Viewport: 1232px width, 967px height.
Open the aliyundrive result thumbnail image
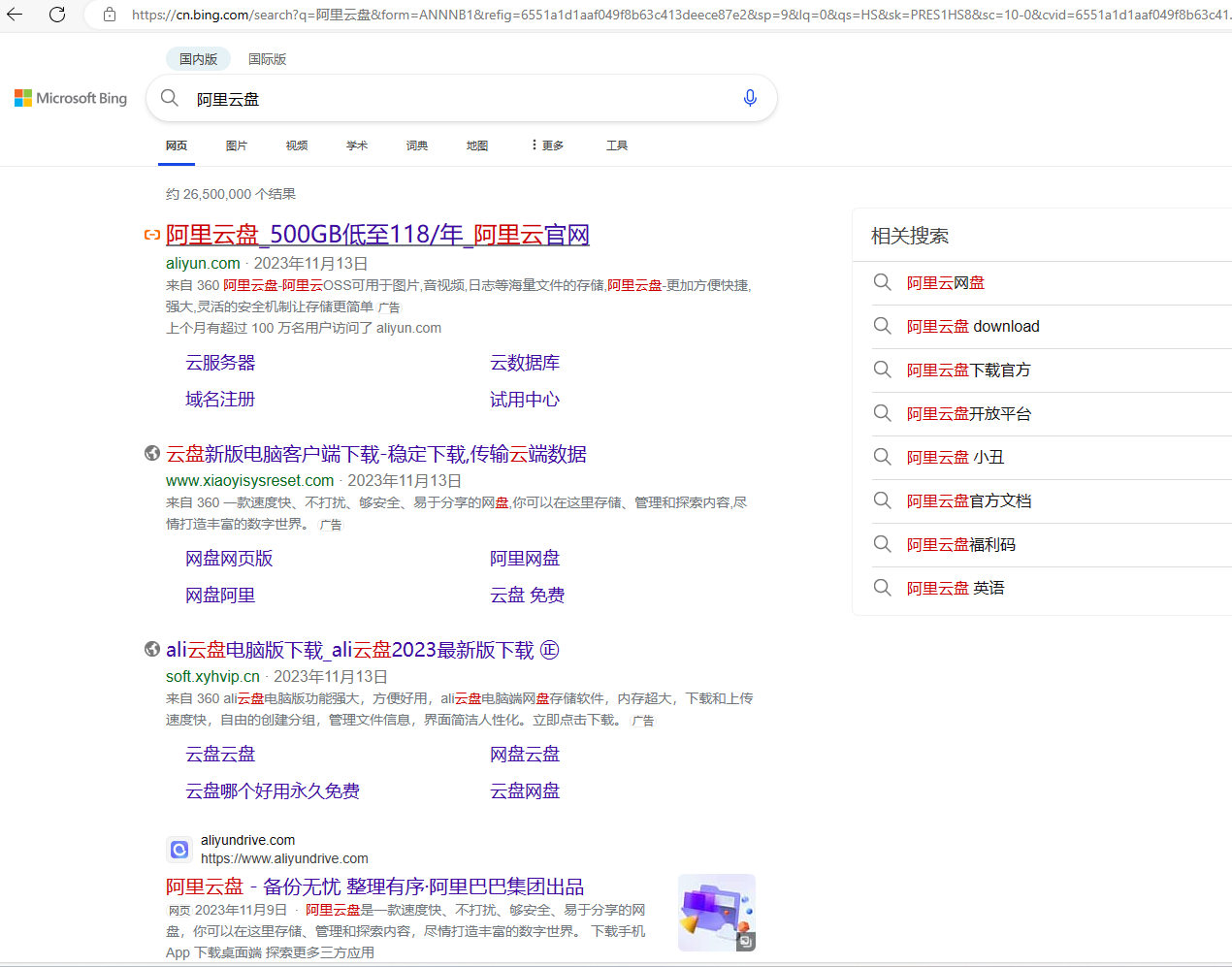(717, 913)
